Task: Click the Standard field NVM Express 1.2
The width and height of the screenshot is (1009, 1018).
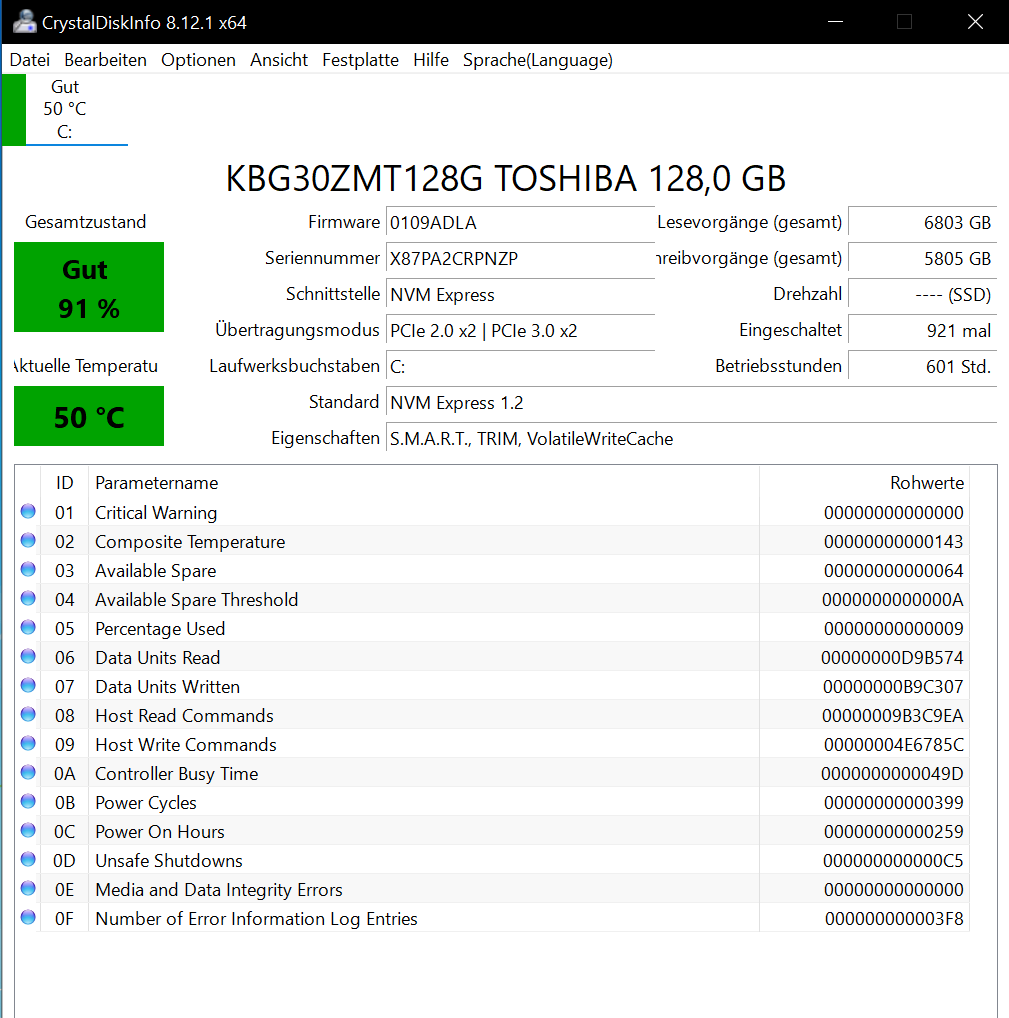Action: point(691,403)
